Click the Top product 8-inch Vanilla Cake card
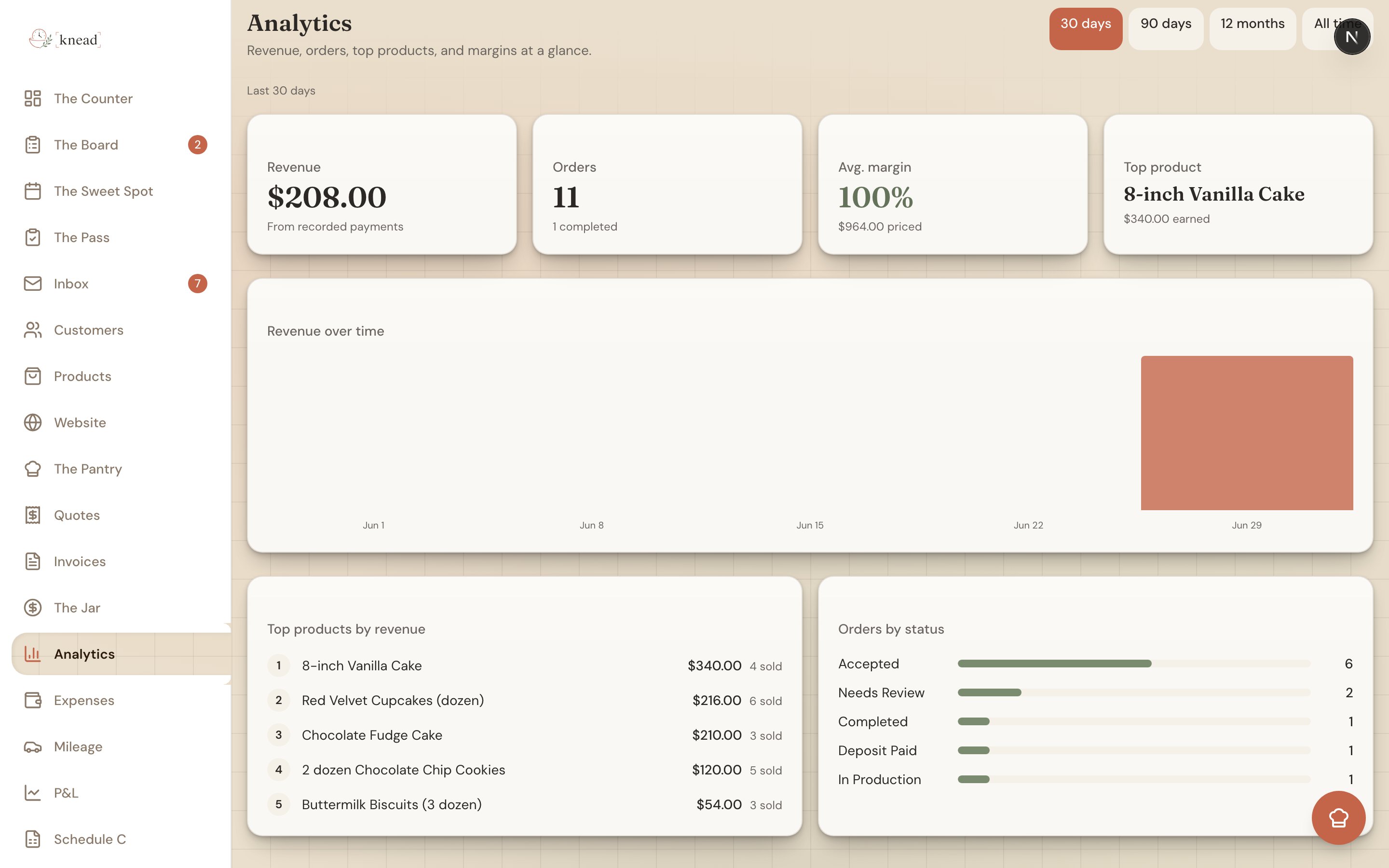 tap(1238, 184)
